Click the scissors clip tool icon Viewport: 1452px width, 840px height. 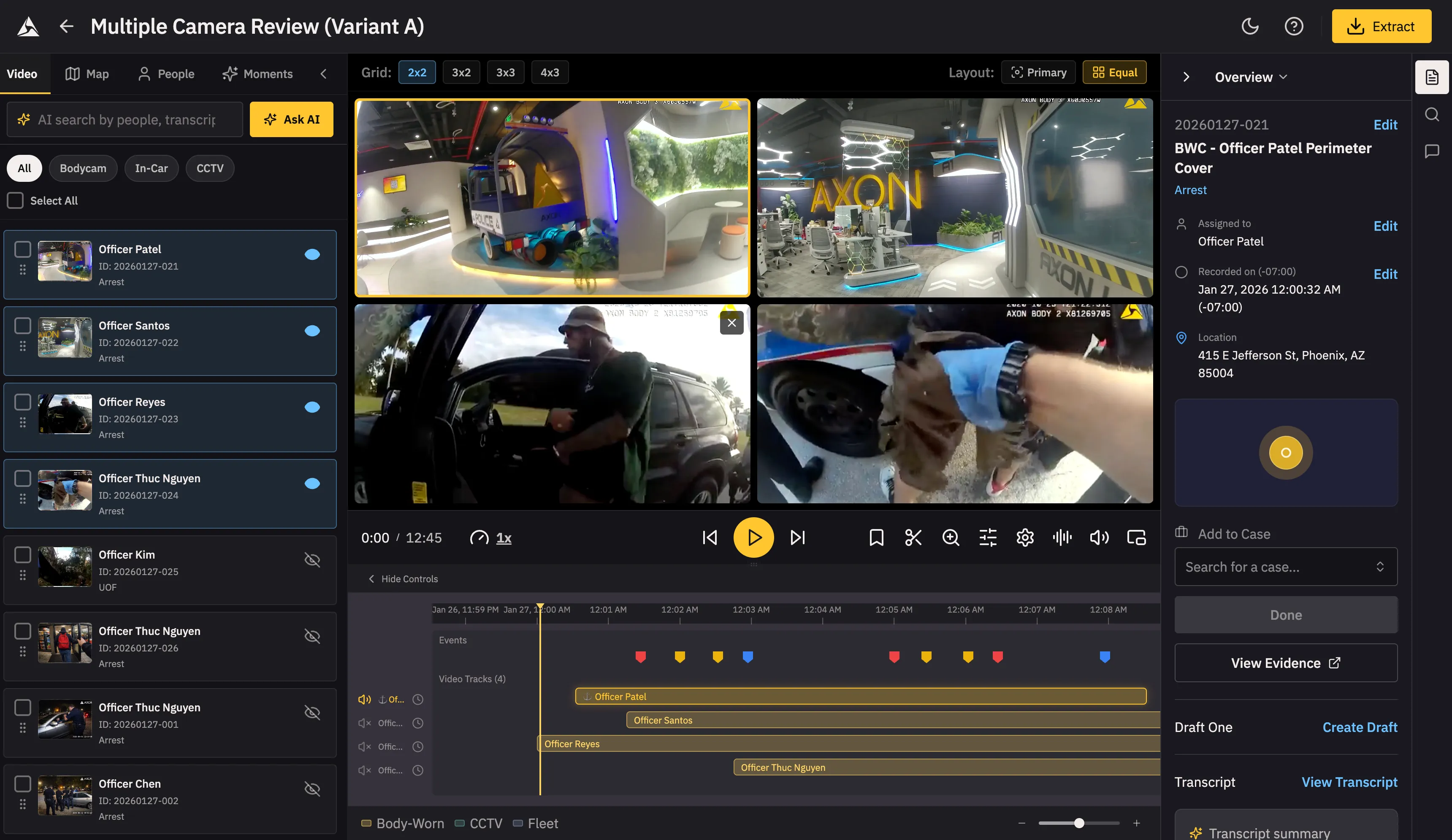[913, 537]
